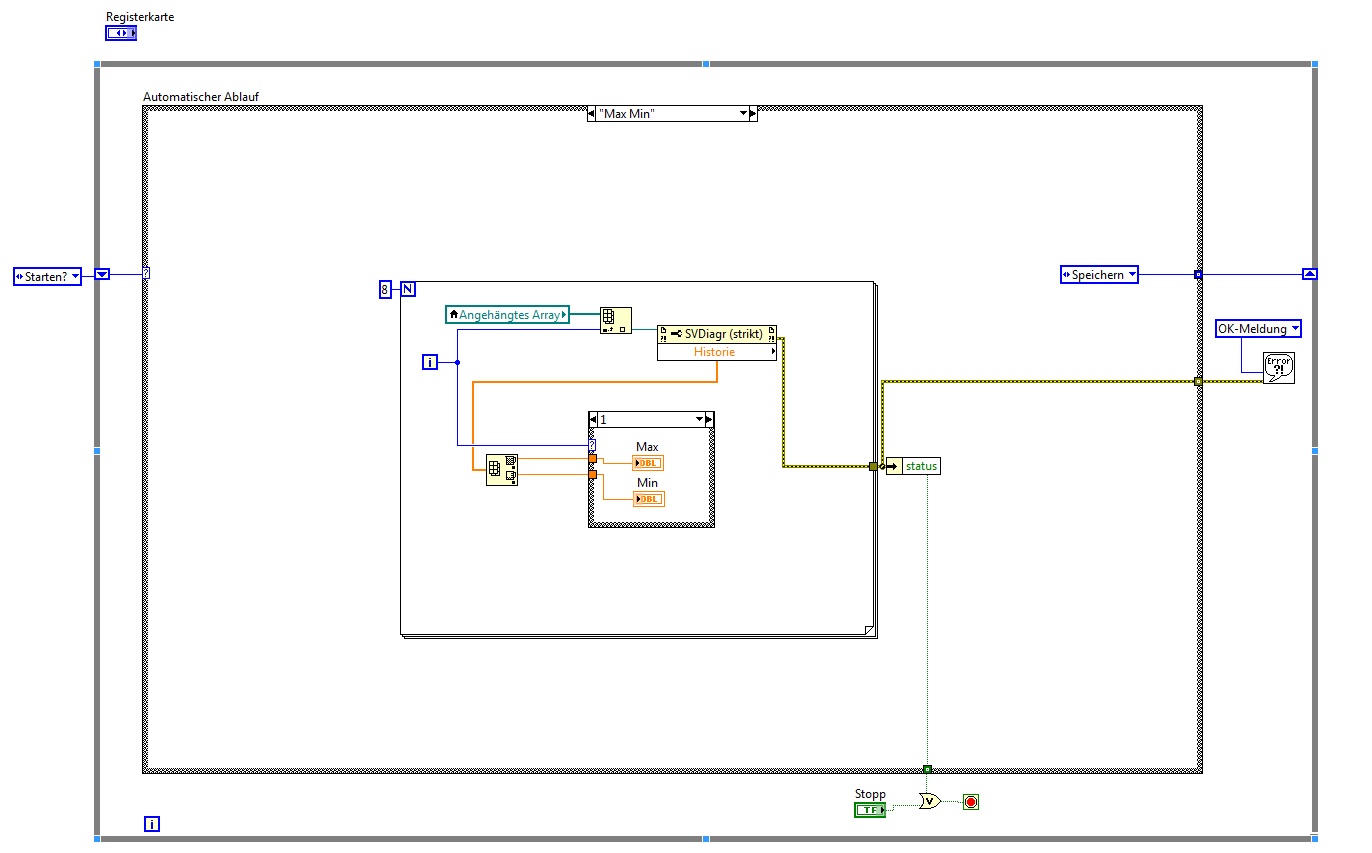Select the Min DBL indicator terminal
The height and width of the screenshot is (853, 1372).
(x=648, y=499)
